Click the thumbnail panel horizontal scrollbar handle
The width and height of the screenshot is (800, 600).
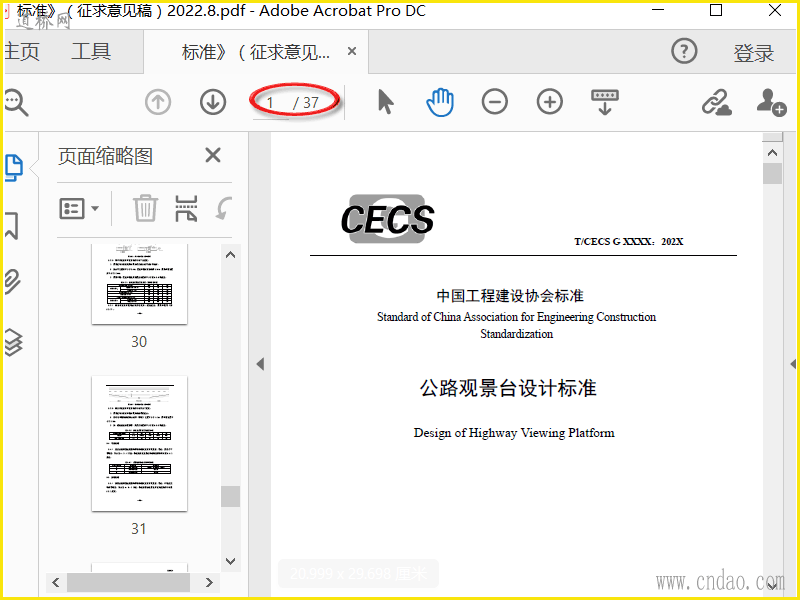pos(129,582)
